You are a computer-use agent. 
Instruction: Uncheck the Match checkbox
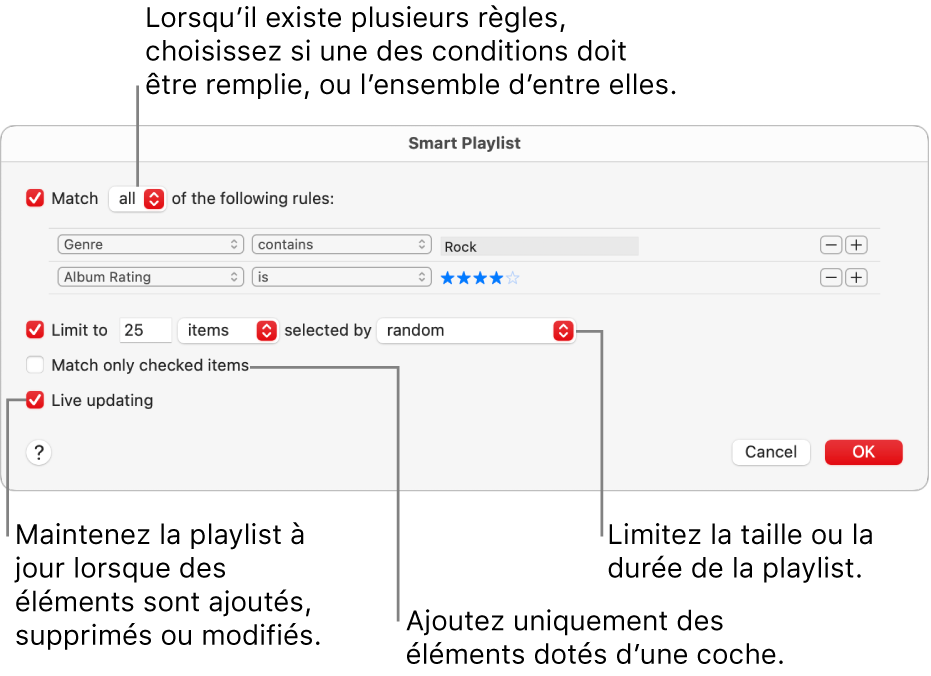pyautogui.click(x=34, y=198)
